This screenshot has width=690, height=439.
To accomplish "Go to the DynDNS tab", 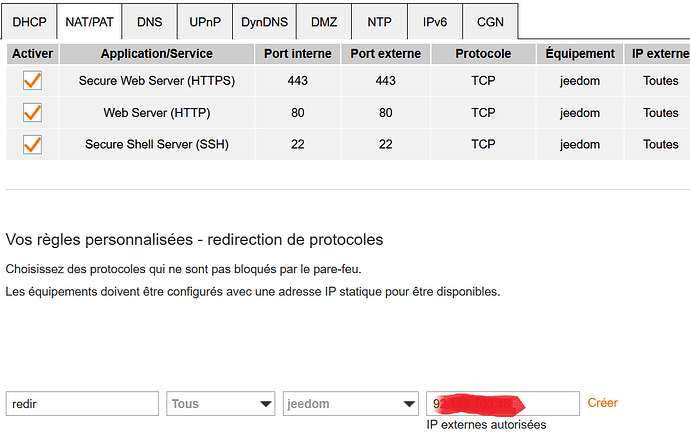I will [x=265, y=21].
